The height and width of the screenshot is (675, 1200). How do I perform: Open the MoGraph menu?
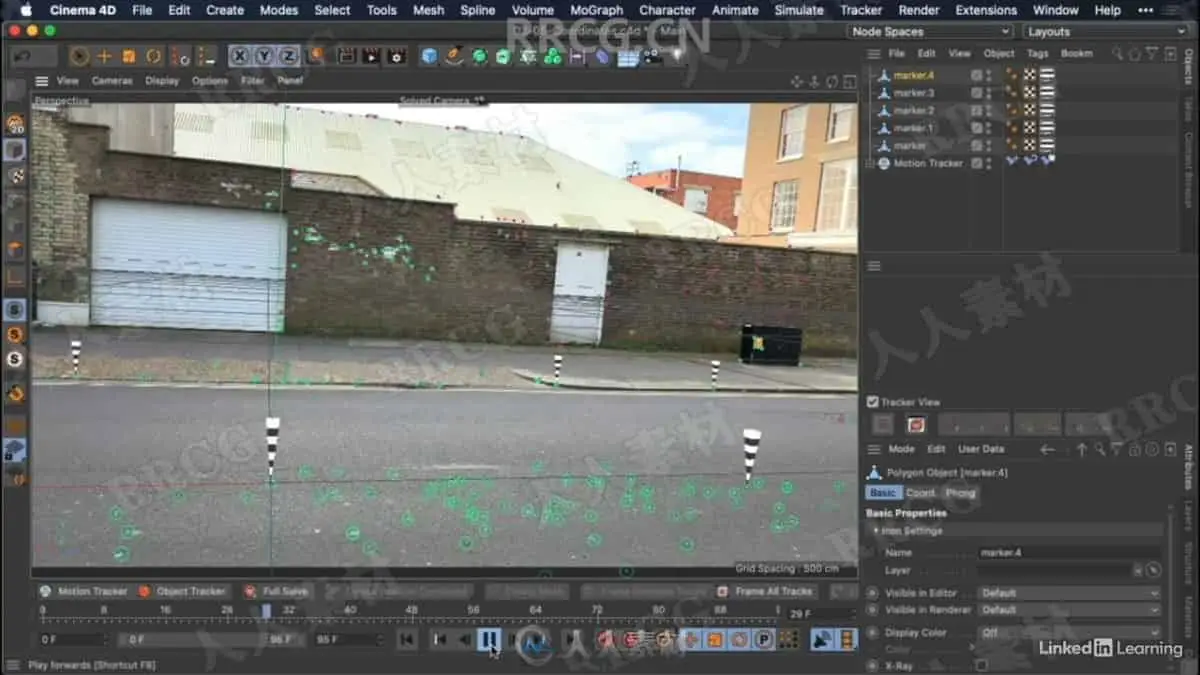[596, 10]
